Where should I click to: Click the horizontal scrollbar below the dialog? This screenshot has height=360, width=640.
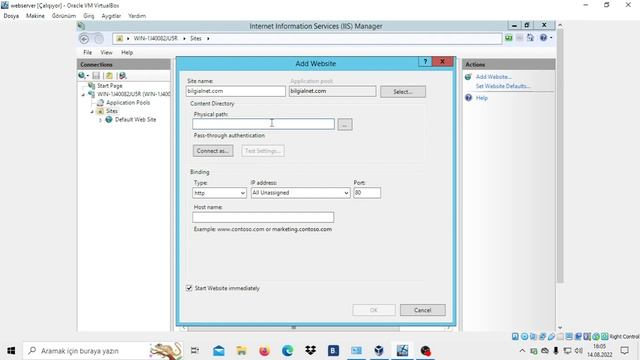(293, 328)
